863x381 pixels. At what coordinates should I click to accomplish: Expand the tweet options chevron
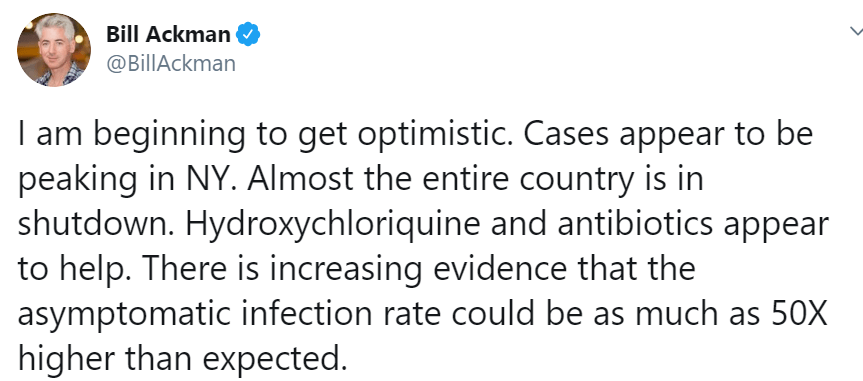click(856, 32)
